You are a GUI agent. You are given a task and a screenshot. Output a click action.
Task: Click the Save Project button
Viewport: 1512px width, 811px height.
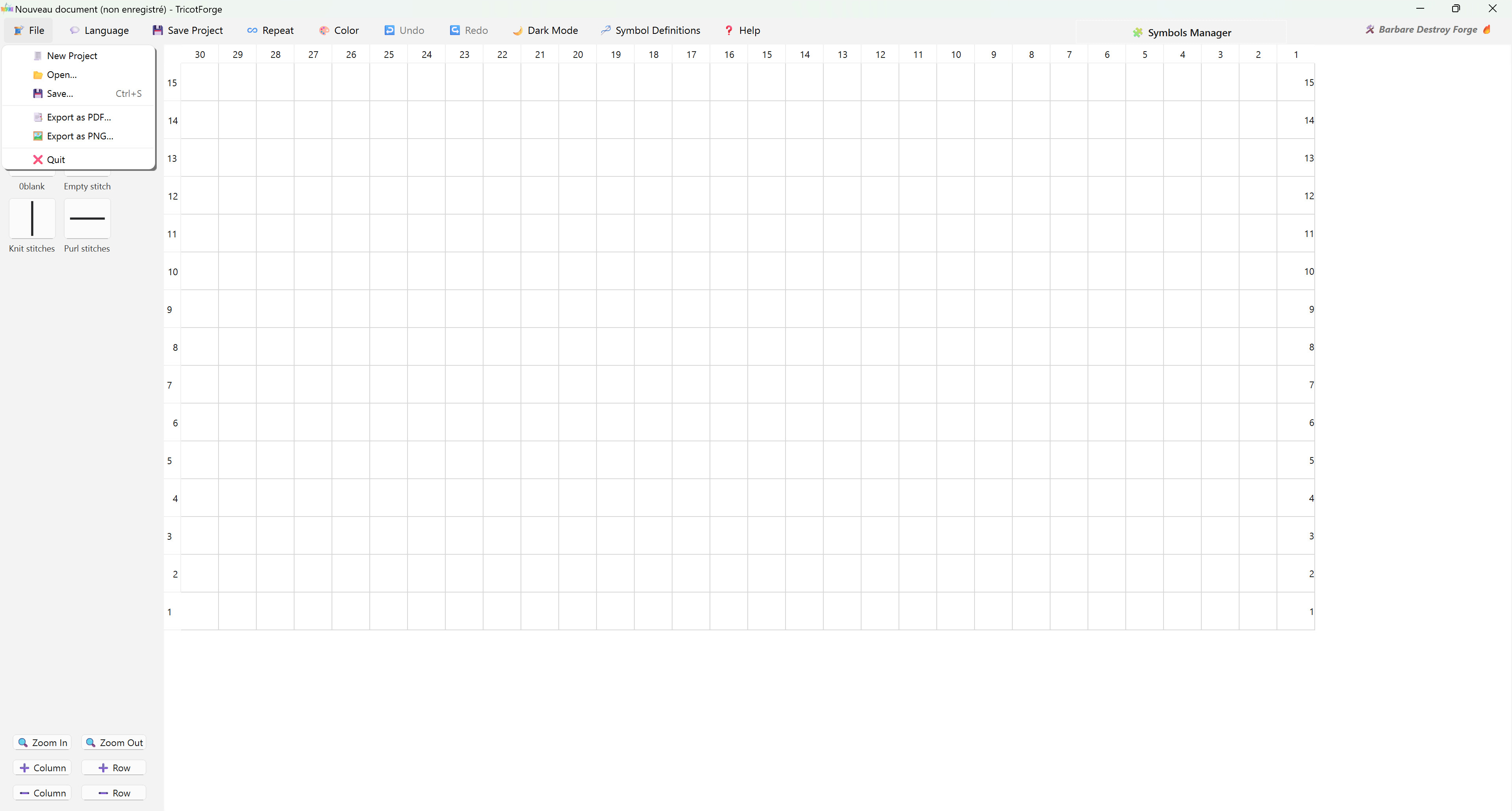[x=187, y=30]
